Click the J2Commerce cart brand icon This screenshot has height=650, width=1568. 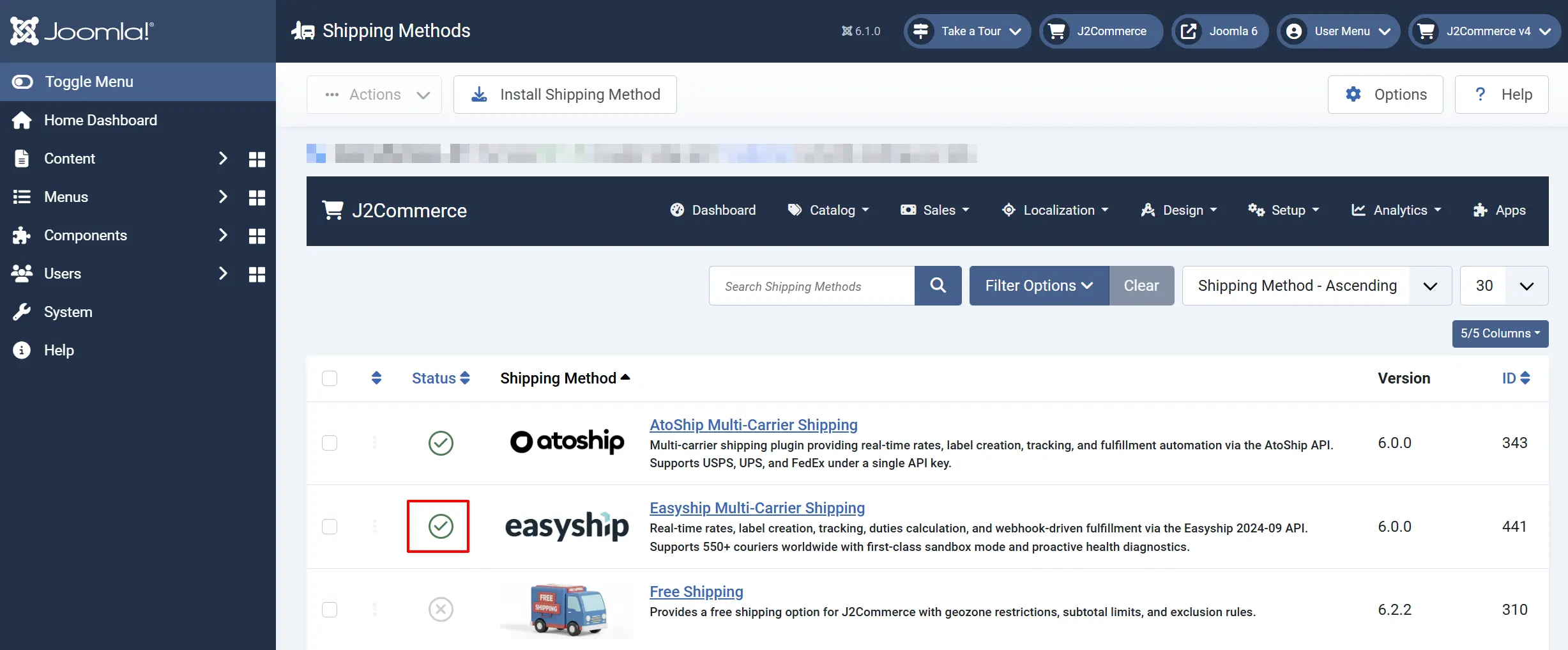333,210
